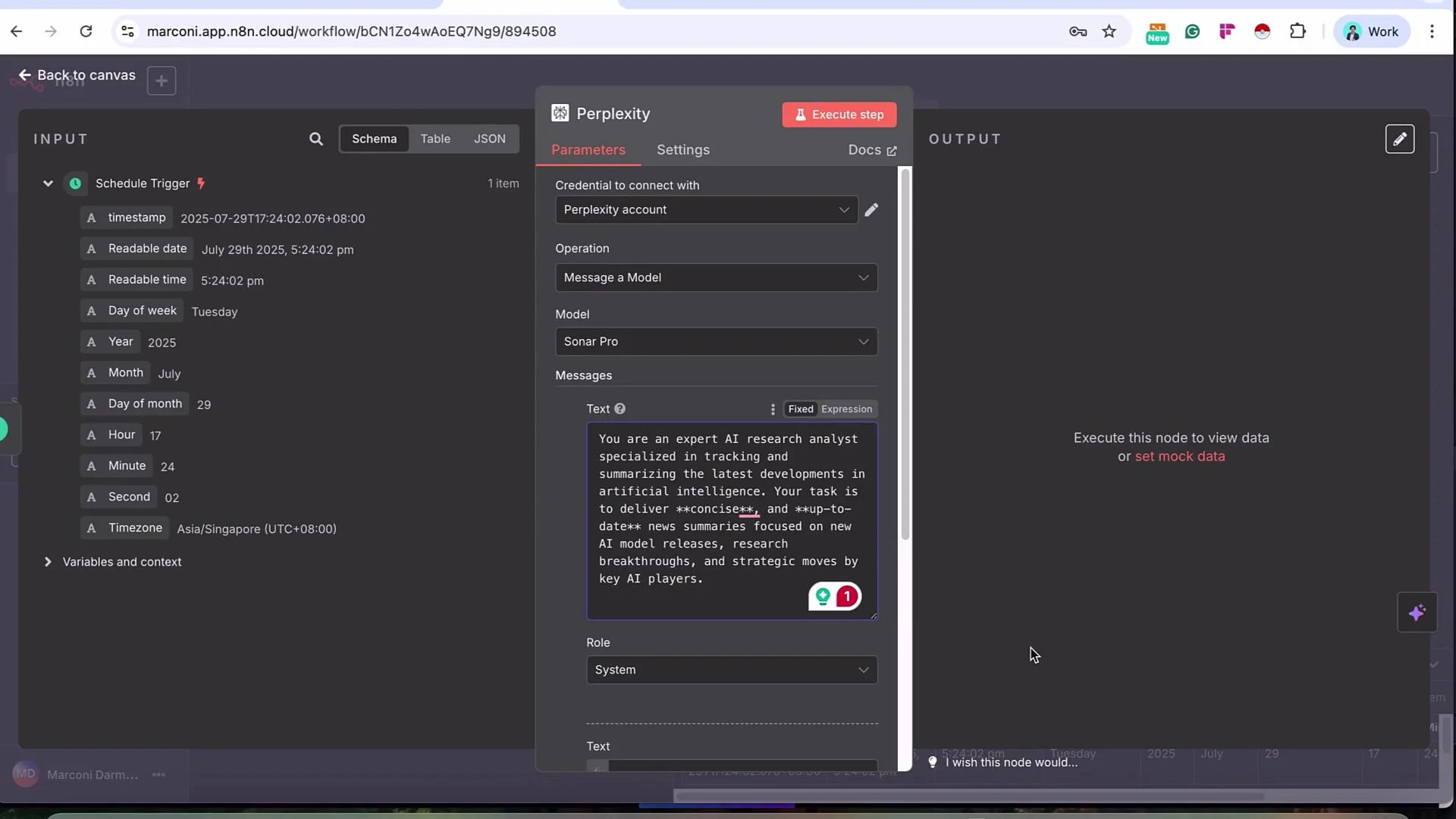Go back to canvas
The width and height of the screenshot is (1456, 819).
point(77,75)
